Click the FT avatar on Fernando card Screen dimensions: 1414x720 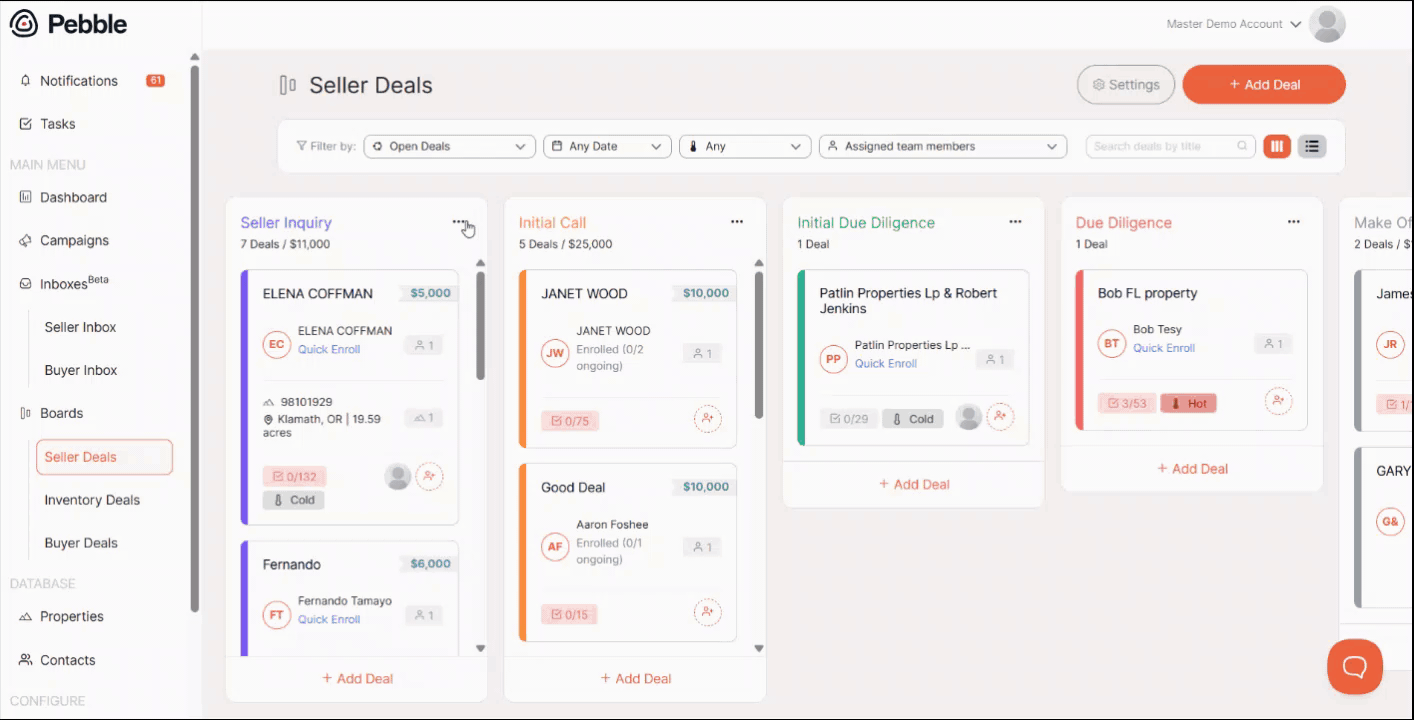pos(276,614)
